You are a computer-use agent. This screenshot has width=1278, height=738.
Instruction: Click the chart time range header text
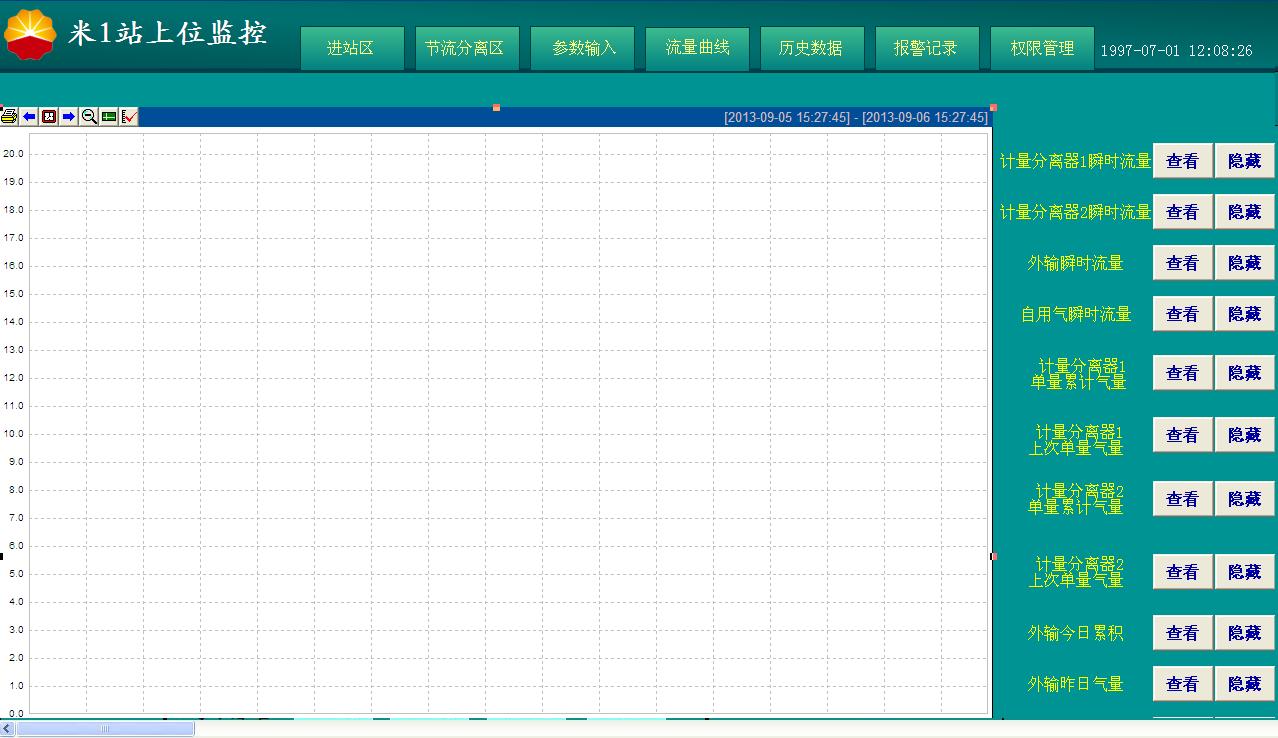856,118
